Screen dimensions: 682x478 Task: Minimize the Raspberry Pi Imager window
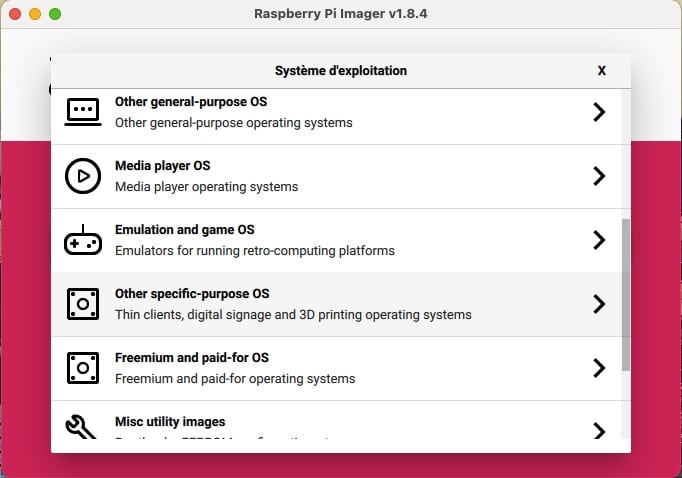click(35, 15)
